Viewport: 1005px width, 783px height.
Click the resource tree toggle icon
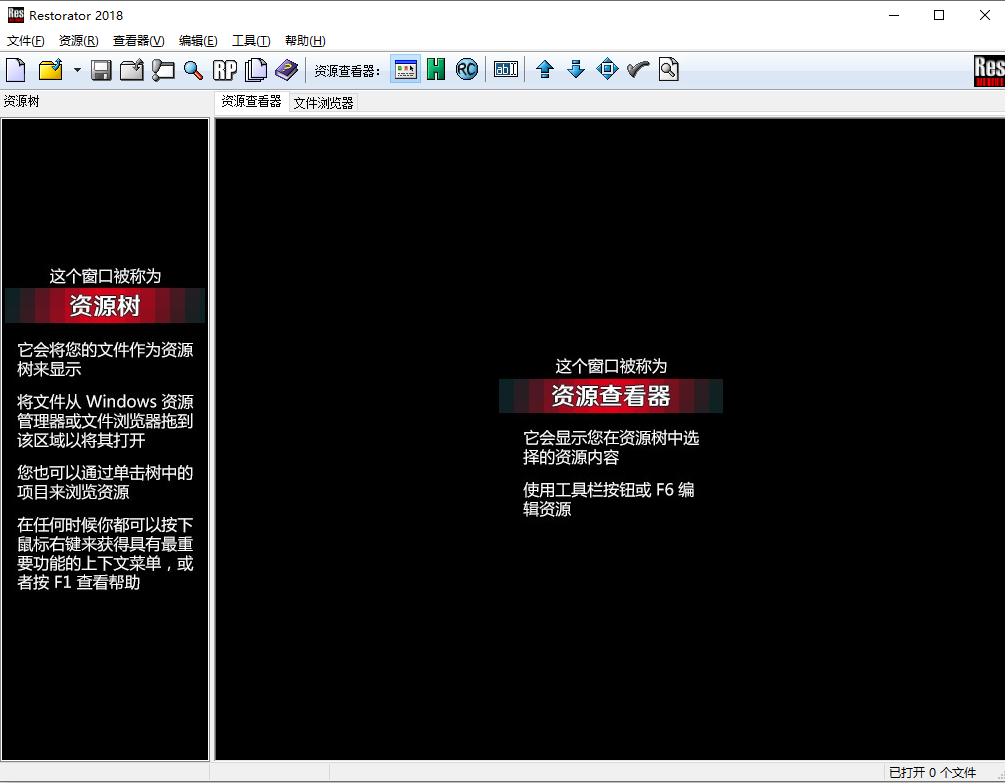click(x=163, y=70)
